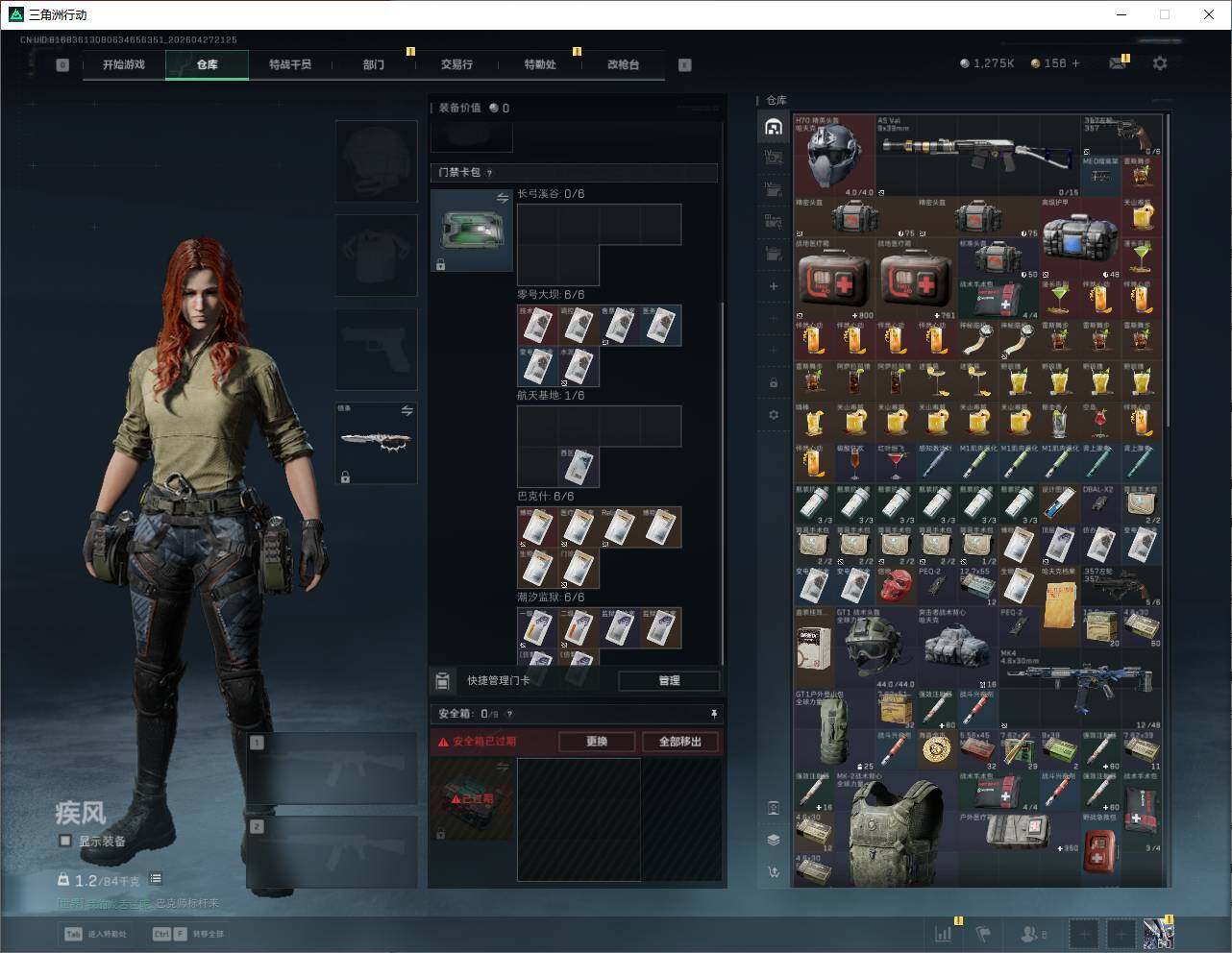Select the keycard pack case thumbnail
Viewport: 1232px width, 953px height.
tap(472, 230)
